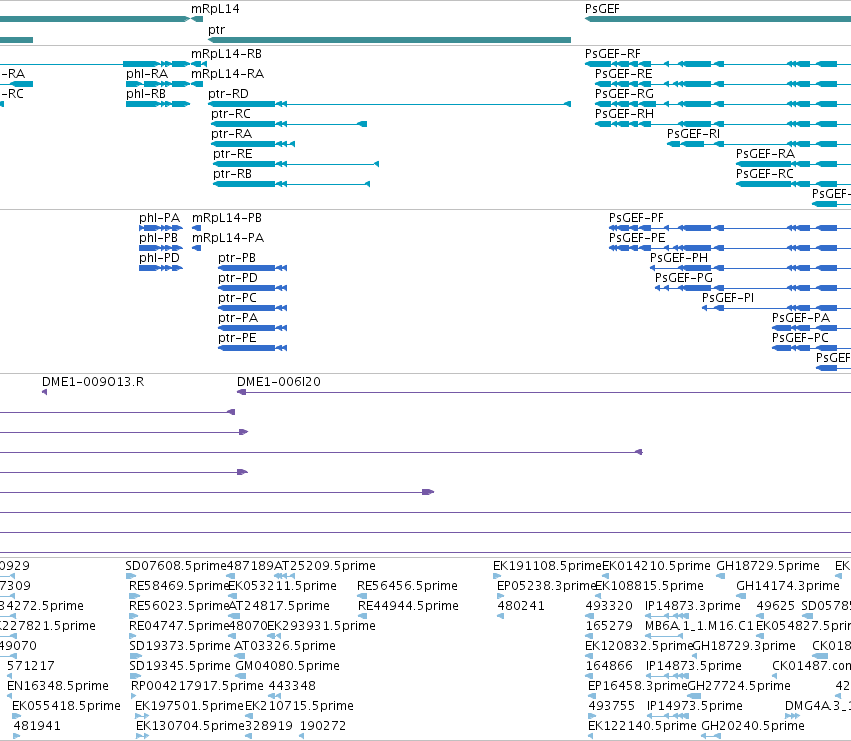Select the PsGEF gene label
Screen dimensions: 851x741
click(602, 9)
